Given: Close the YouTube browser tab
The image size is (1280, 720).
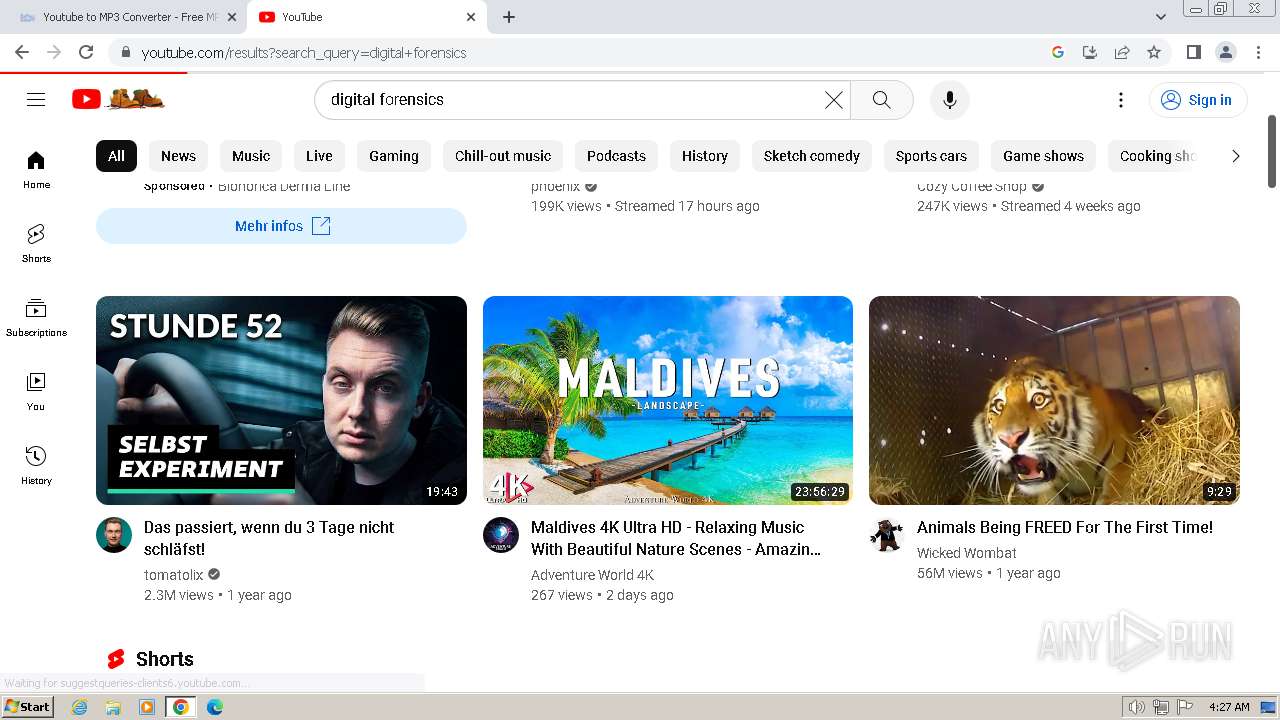Looking at the screenshot, I should [471, 17].
